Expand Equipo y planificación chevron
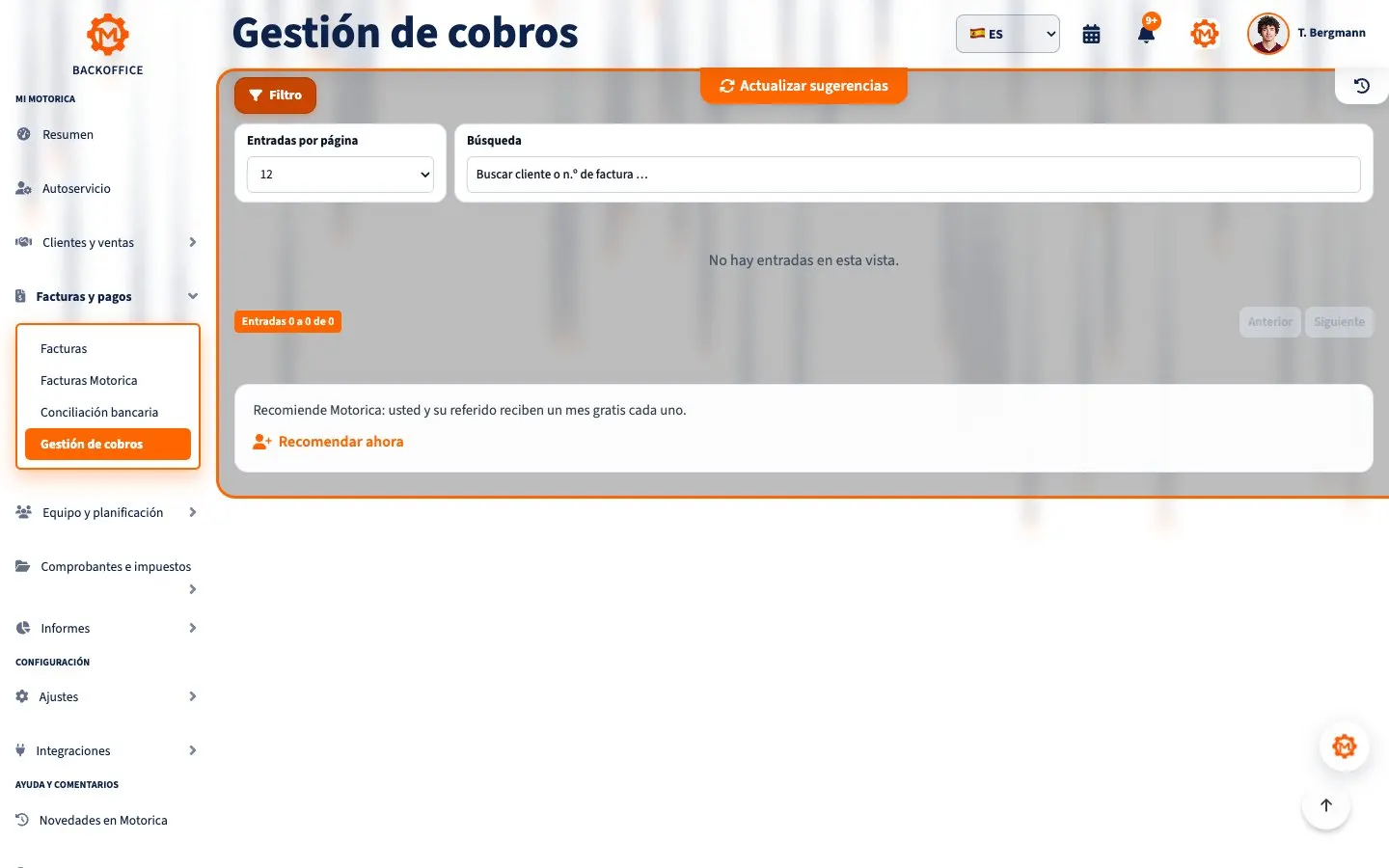The width and height of the screenshot is (1389, 868). (193, 512)
